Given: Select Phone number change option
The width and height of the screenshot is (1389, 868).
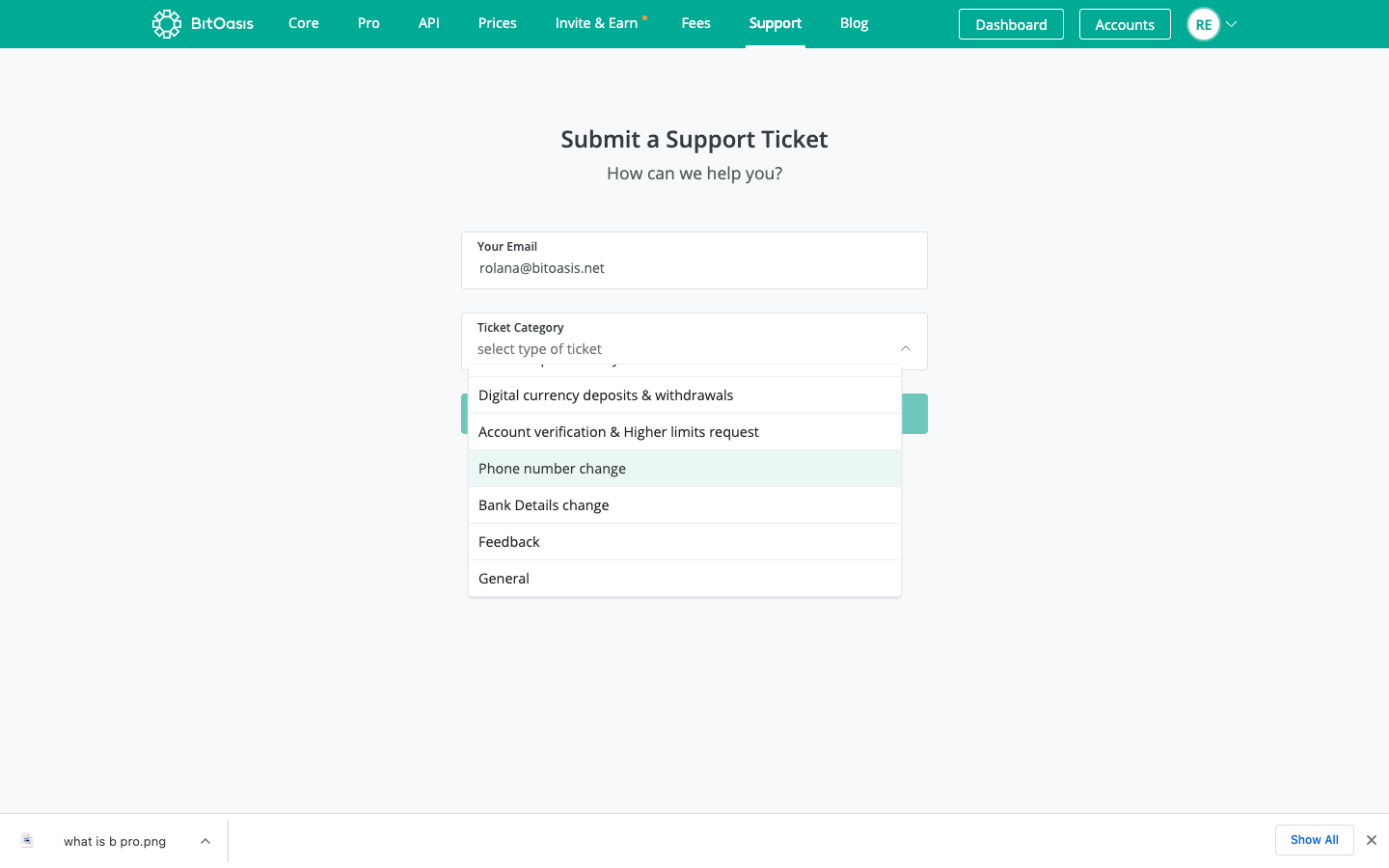Looking at the screenshot, I should point(685,469).
